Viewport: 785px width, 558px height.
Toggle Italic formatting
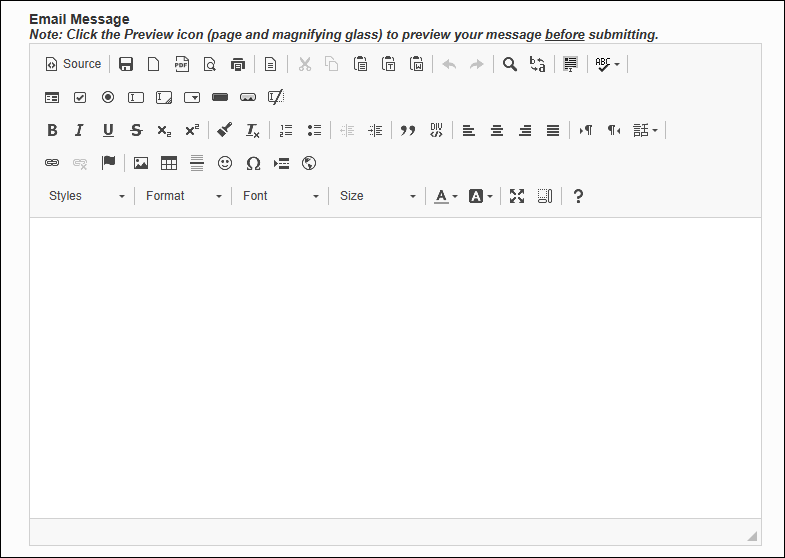tap(80, 131)
